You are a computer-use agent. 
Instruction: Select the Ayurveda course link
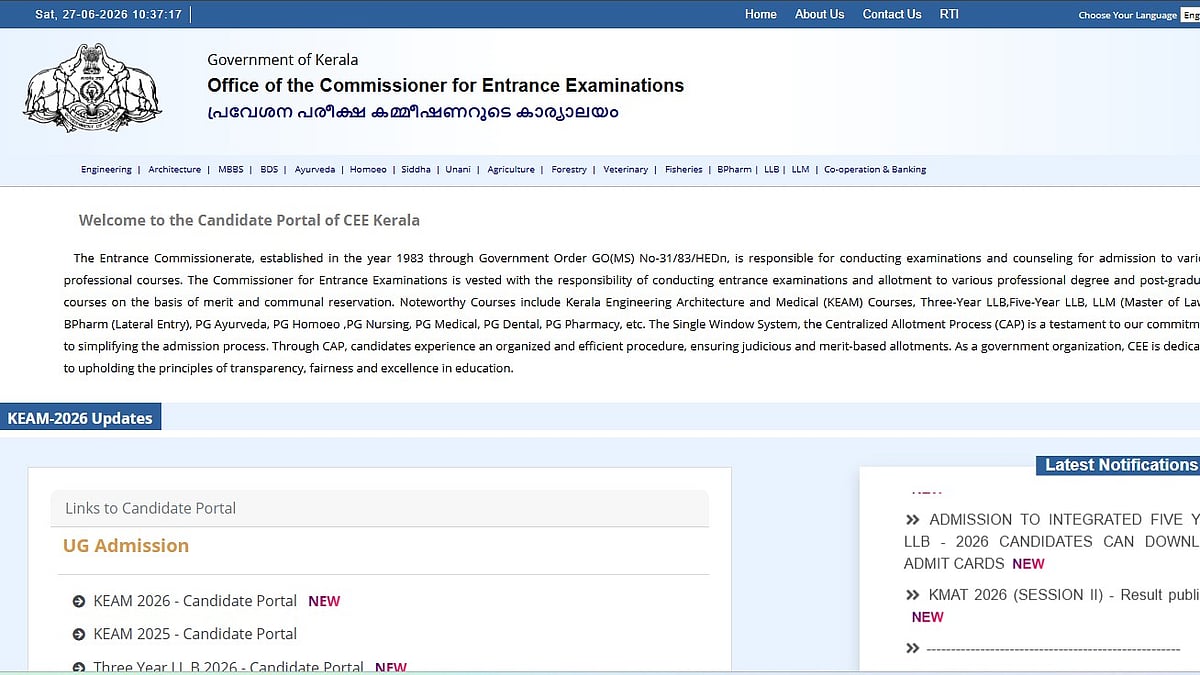pyautogui.click(x=315, y=170)
